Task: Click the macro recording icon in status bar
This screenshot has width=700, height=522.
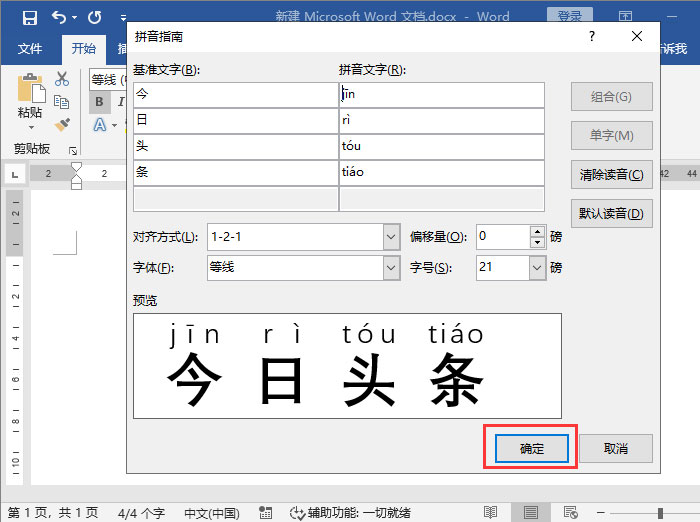Action: pos(265,513)
